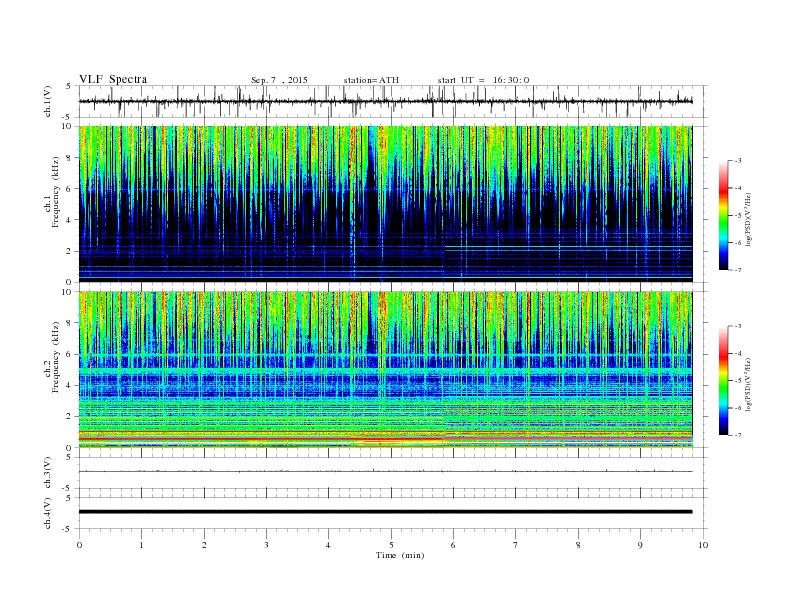Image resolution: width=792 pixels, height=612 pixels.
Task: Click the "ch.1(V)" waveform axis label
Action: pos(48,101)
